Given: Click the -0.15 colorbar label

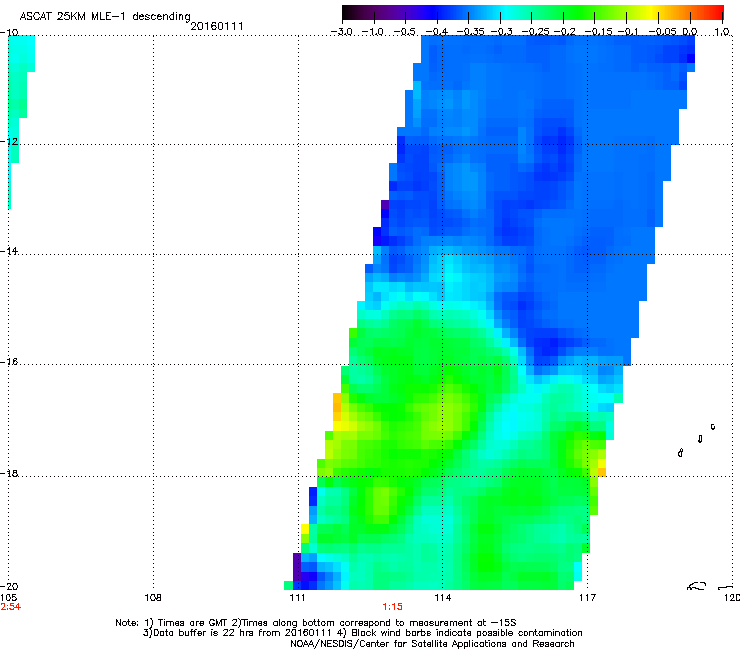Looking at the screenshot, I should [598, 32].
